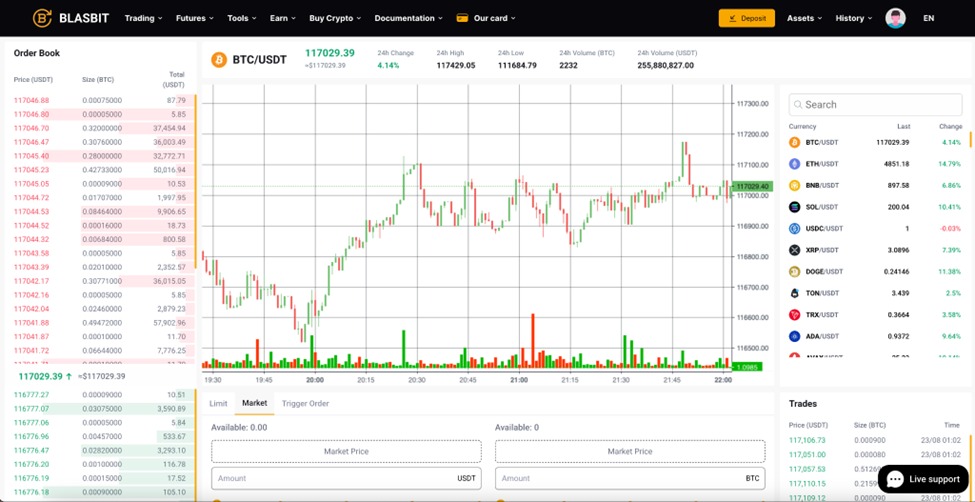Click the Deposit button
The height and width of the screenshot is (502, 975).
coord(746,18)
